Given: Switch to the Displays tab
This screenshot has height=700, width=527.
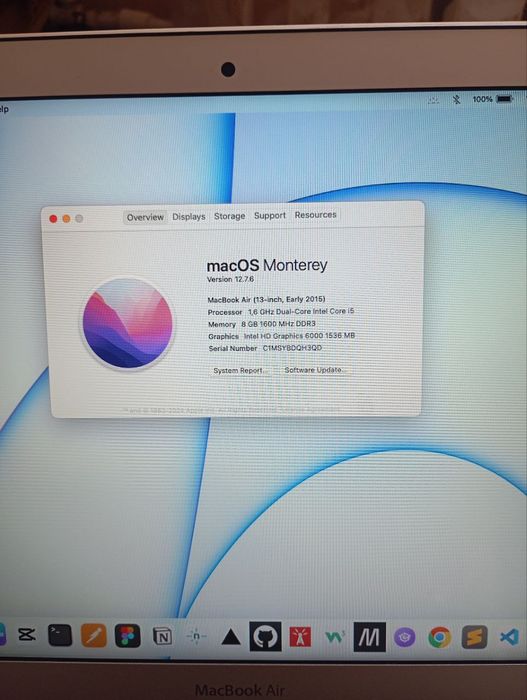Looking at the screenshot, I should click(189, 217).
